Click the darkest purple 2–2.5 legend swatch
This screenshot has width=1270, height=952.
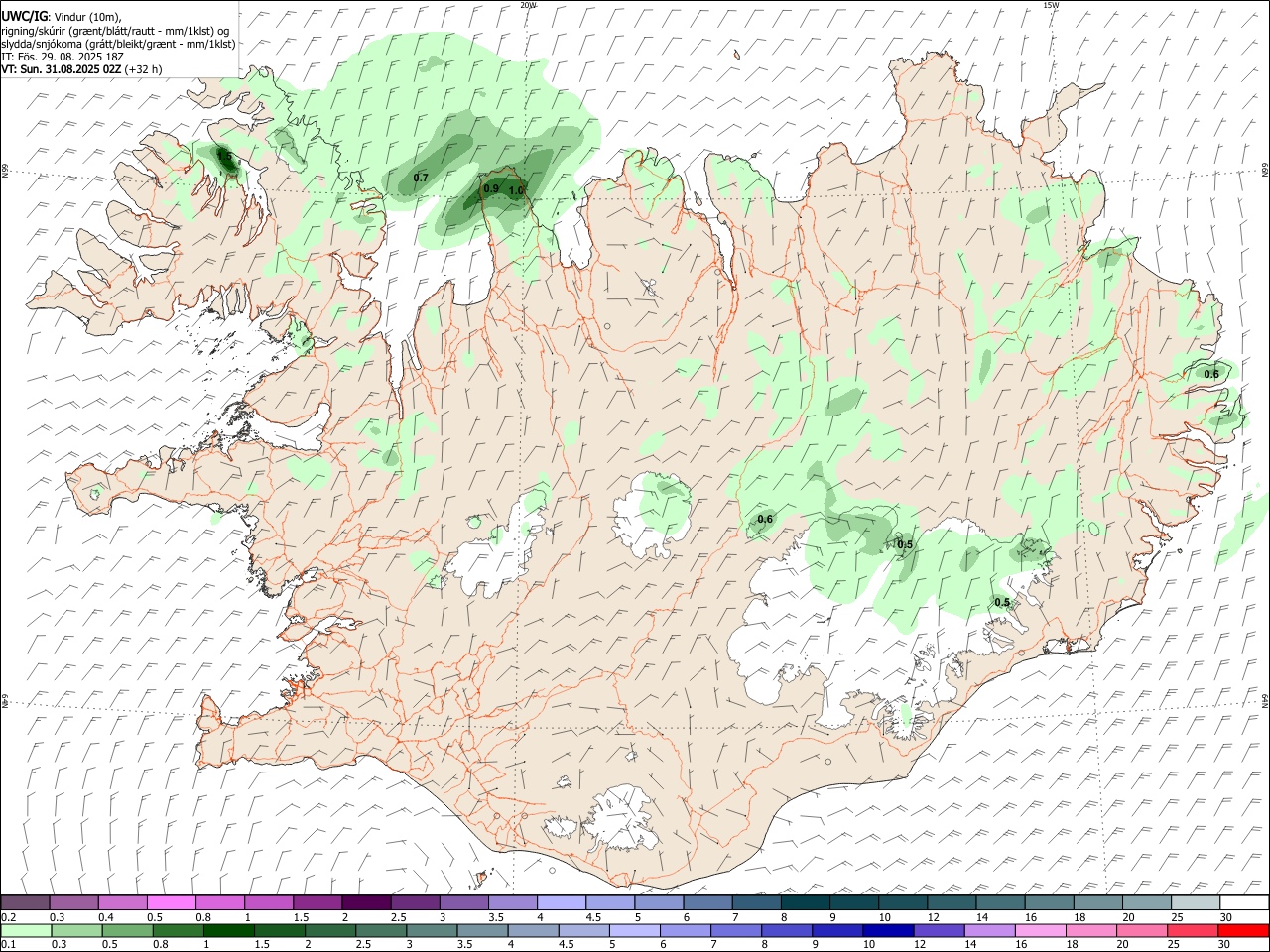coord(365,902)
